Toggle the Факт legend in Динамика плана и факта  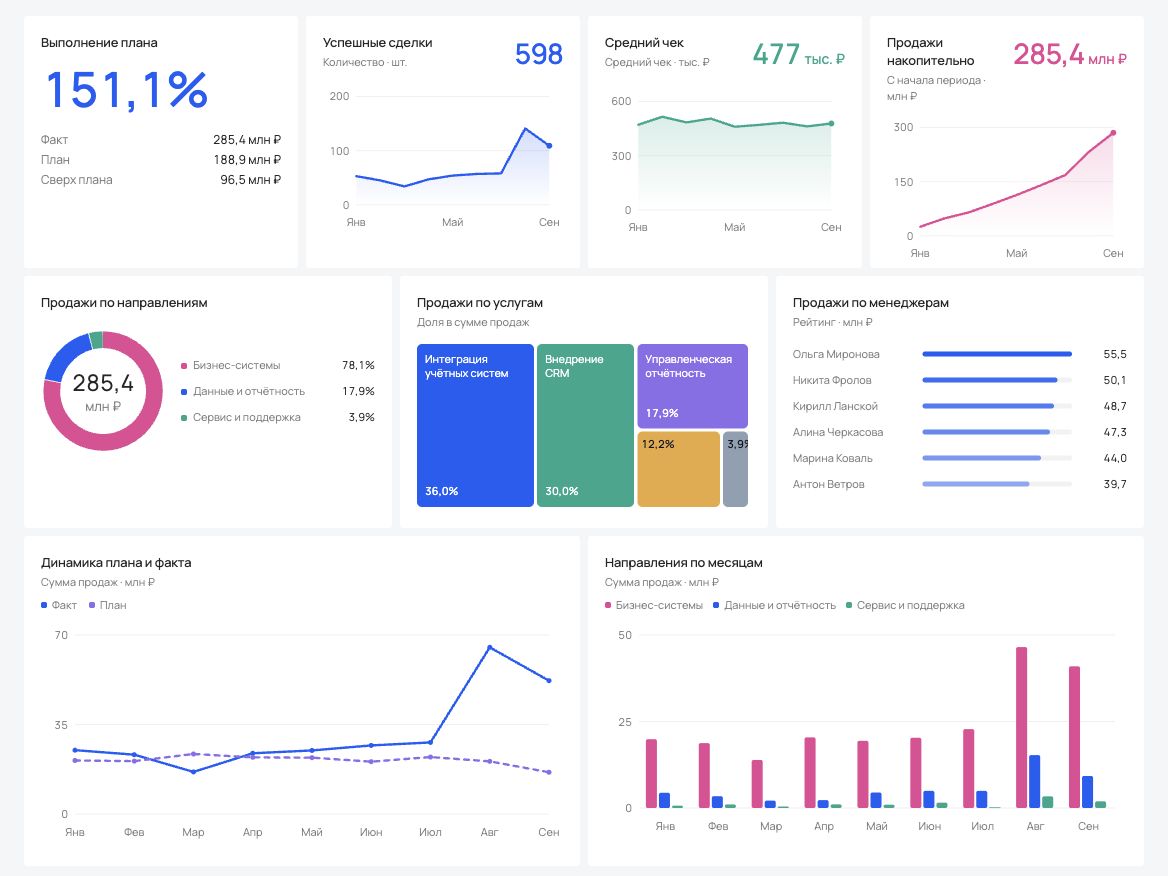coord(59,605)
